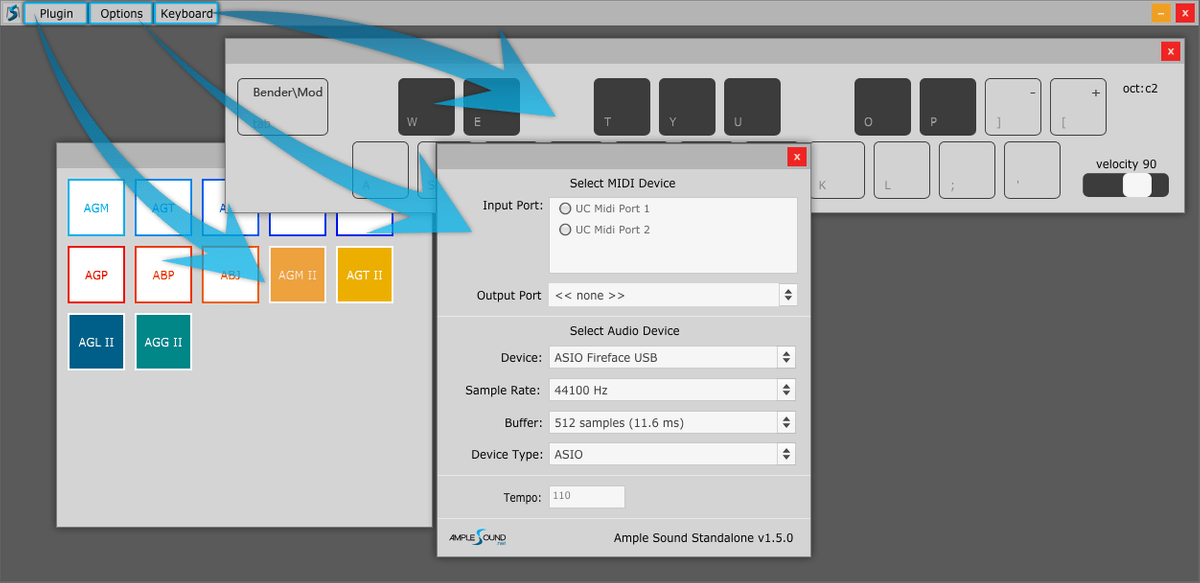Click the Tempo input field
The width and height of the screenshot is (1200, 583).
[x=586, y=496]
